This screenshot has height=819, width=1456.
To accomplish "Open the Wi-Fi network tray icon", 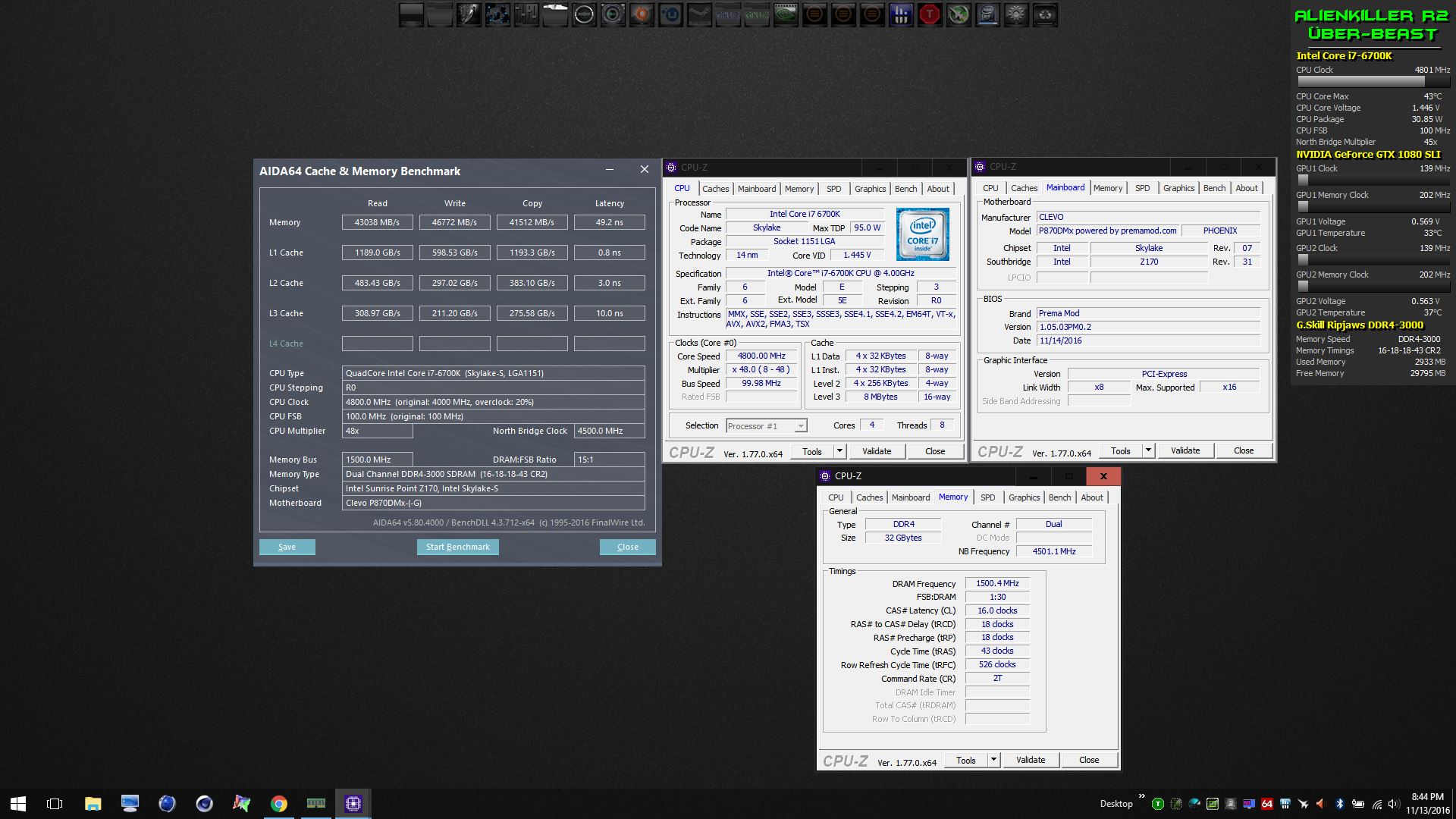I will tap(1377, 805).
